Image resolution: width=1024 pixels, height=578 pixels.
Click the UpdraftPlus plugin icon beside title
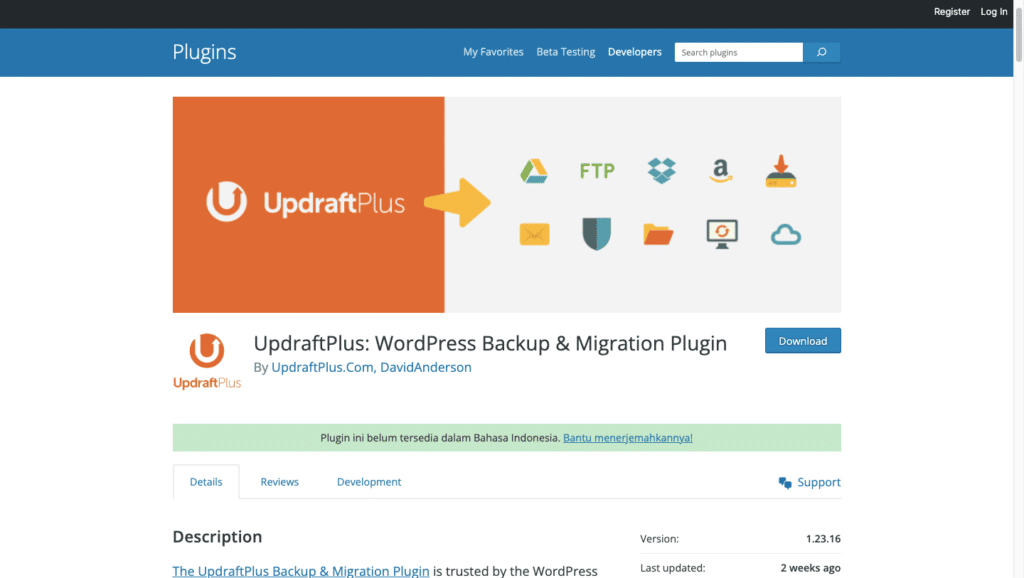(x=207, y=361)
